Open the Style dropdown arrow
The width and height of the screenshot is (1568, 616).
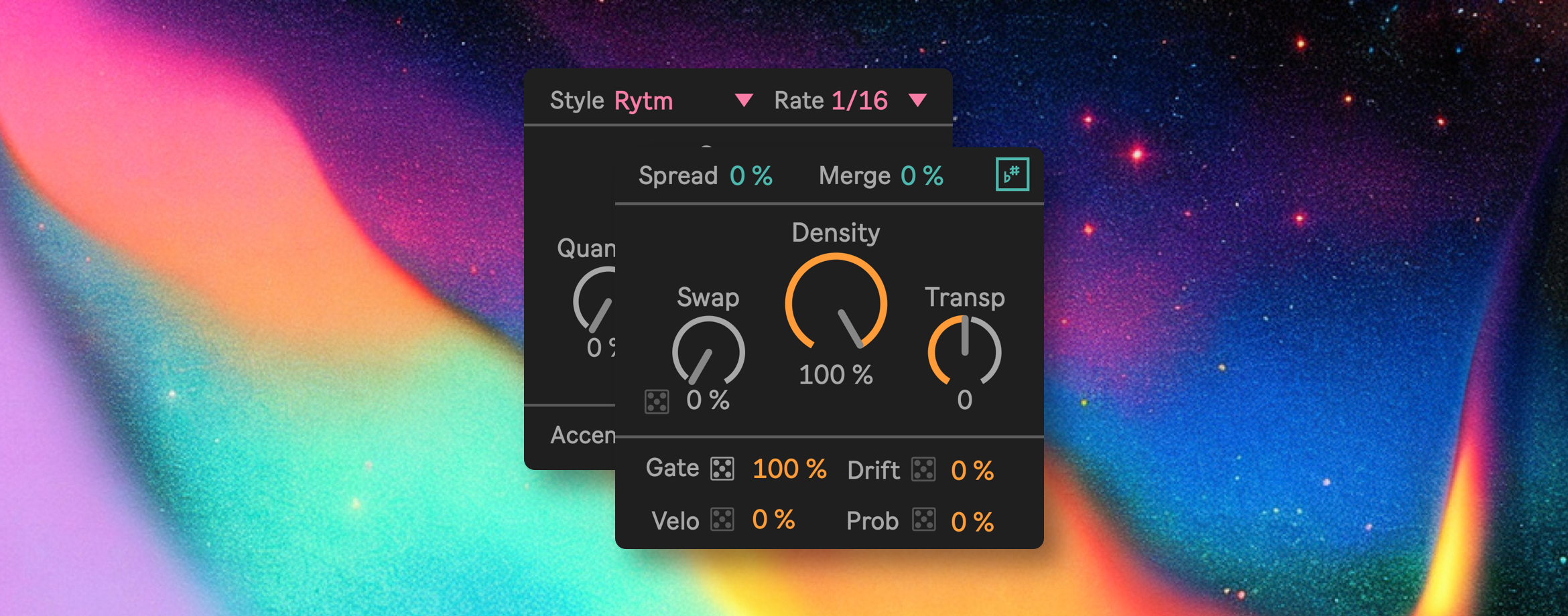[744, 100]
